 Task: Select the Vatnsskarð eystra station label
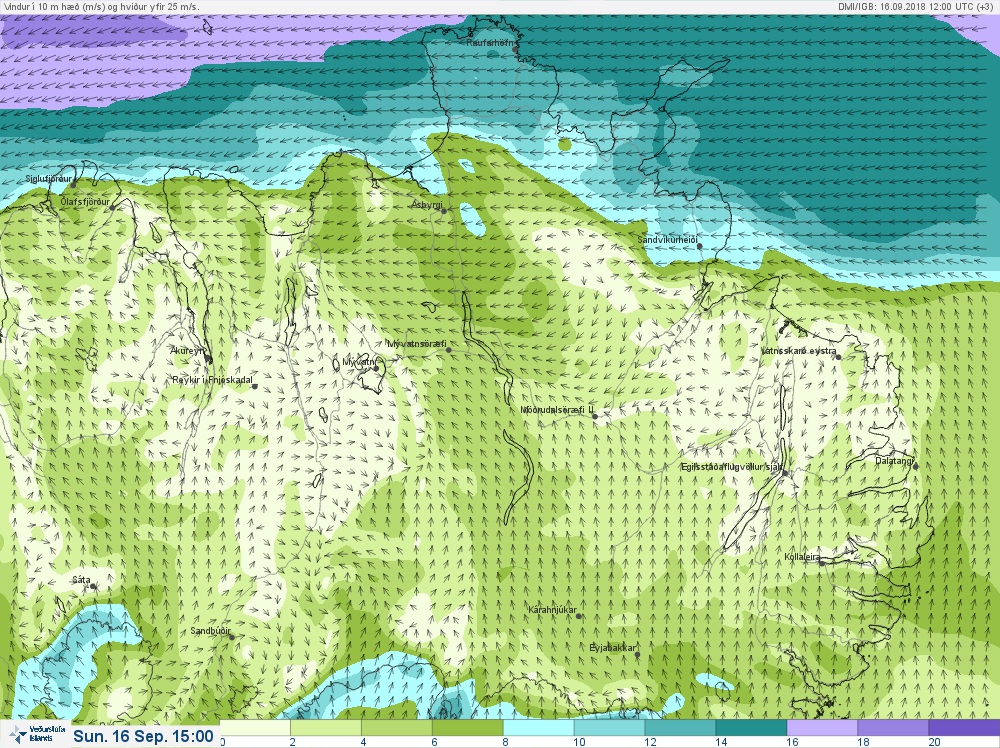(x=799, y=351)
